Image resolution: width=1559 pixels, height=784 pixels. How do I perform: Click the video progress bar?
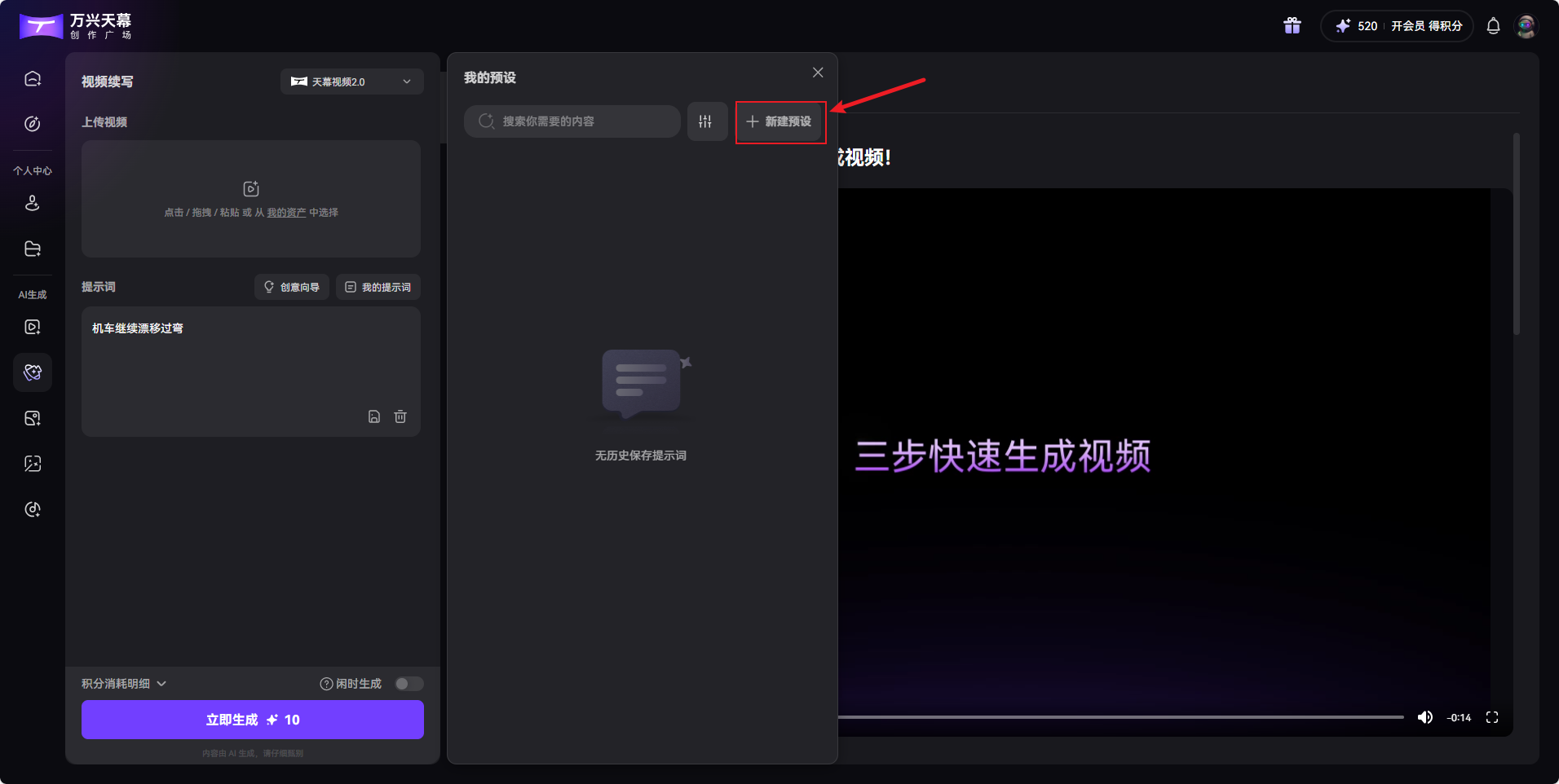(1120, 717)
